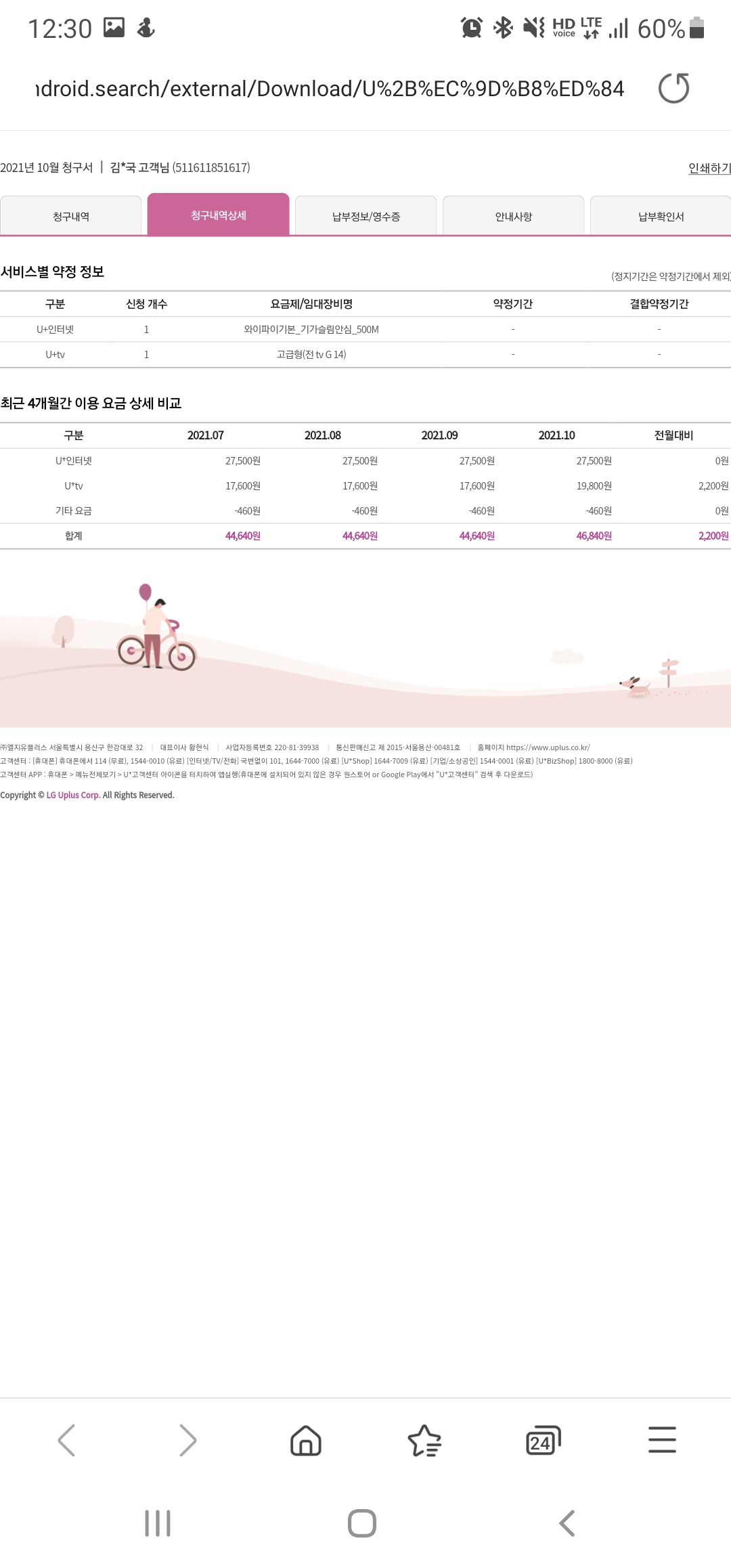Switch to the 안내사항 tab

click(x=513, y=217)
